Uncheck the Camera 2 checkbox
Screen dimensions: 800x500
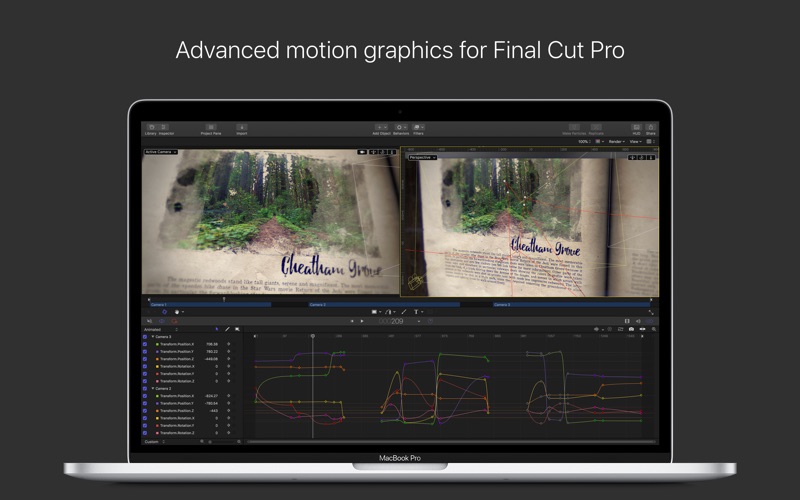pos(145,388)
